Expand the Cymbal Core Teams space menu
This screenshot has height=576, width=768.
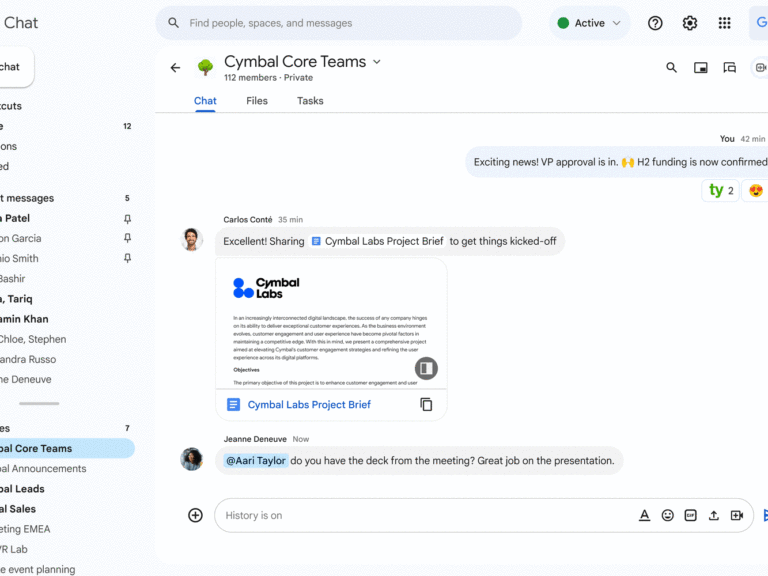point(377,62)
